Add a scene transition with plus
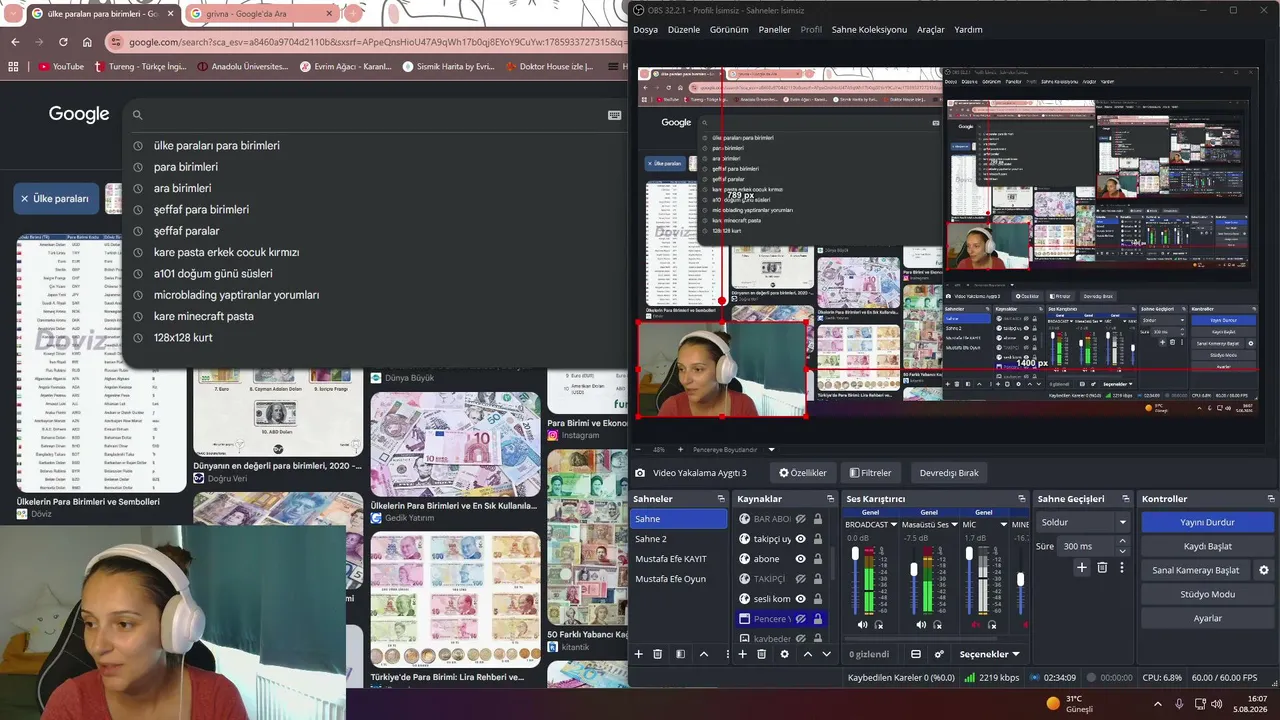1280x720 pixels. point(1081,567)
